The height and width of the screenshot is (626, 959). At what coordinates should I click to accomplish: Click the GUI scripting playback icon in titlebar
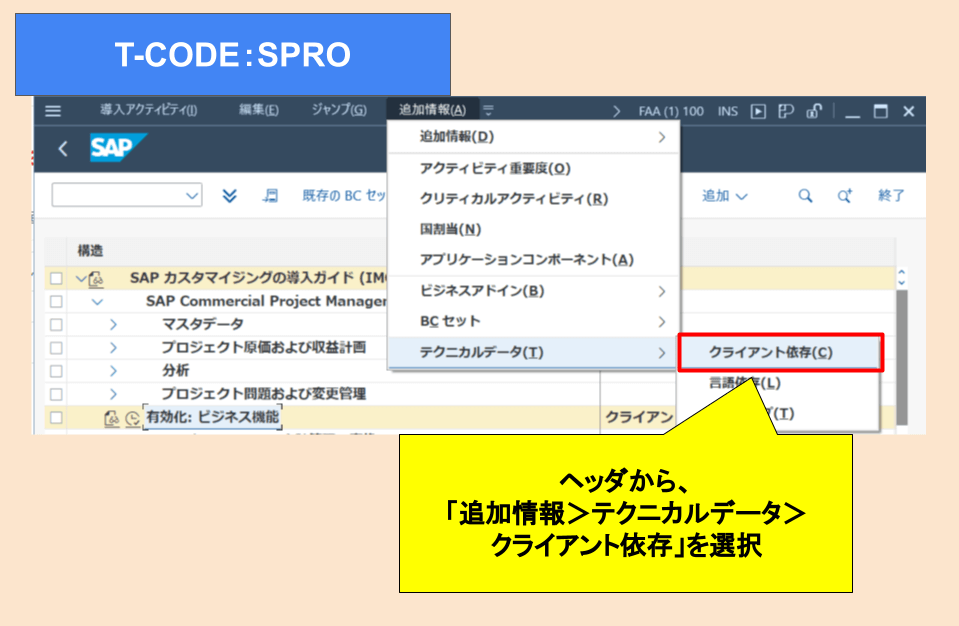(x=758, y=110)
